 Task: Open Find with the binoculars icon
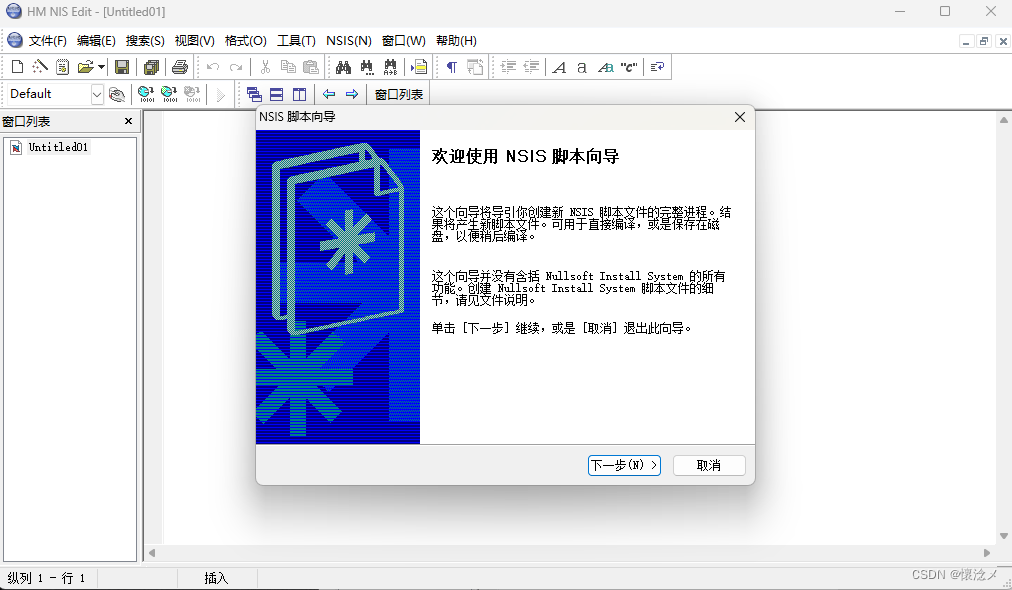pyautogui.click(x=343, y=66)
